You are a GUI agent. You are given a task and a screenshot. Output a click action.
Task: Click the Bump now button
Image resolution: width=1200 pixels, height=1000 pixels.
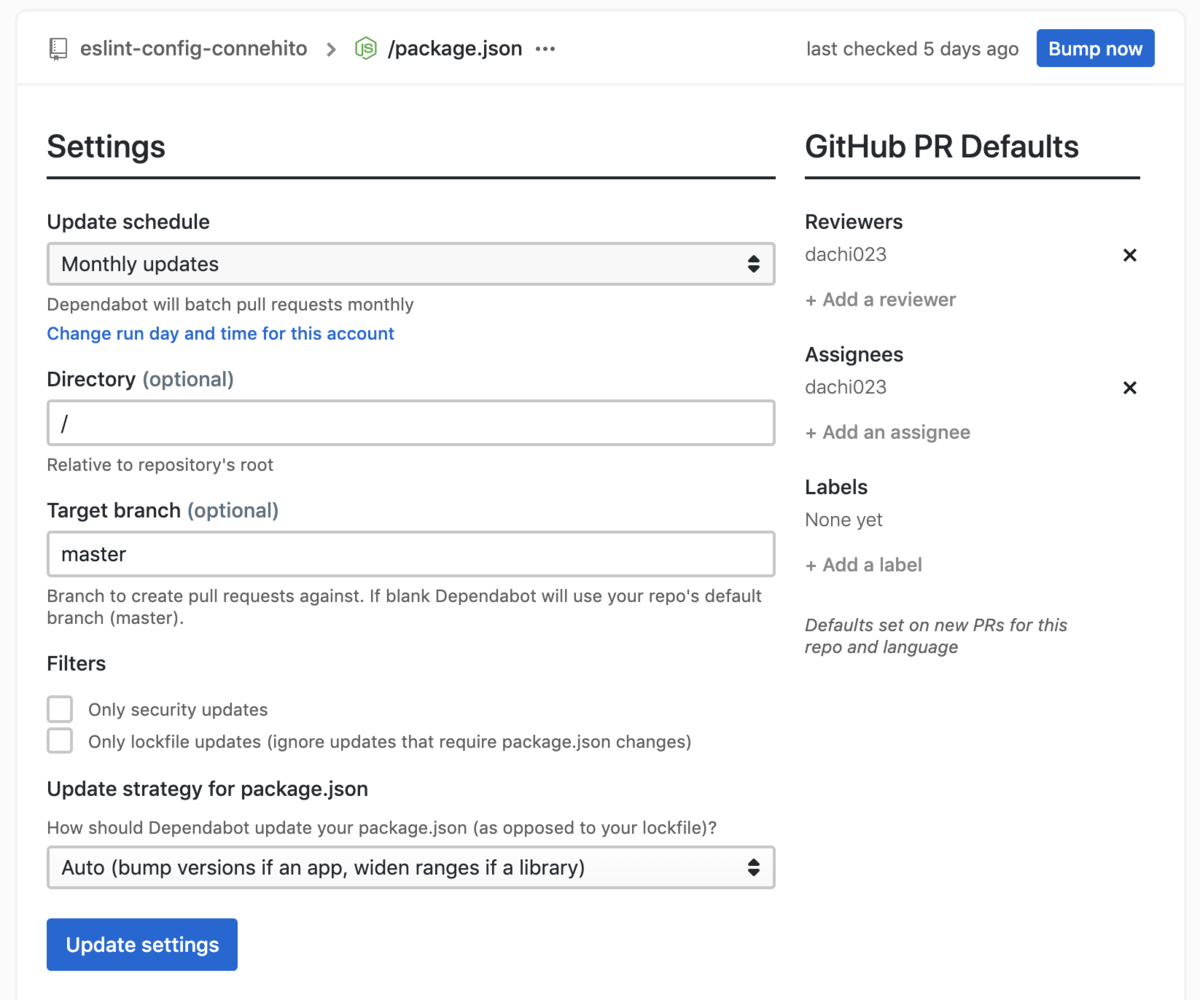click(x=1095, y=49)
